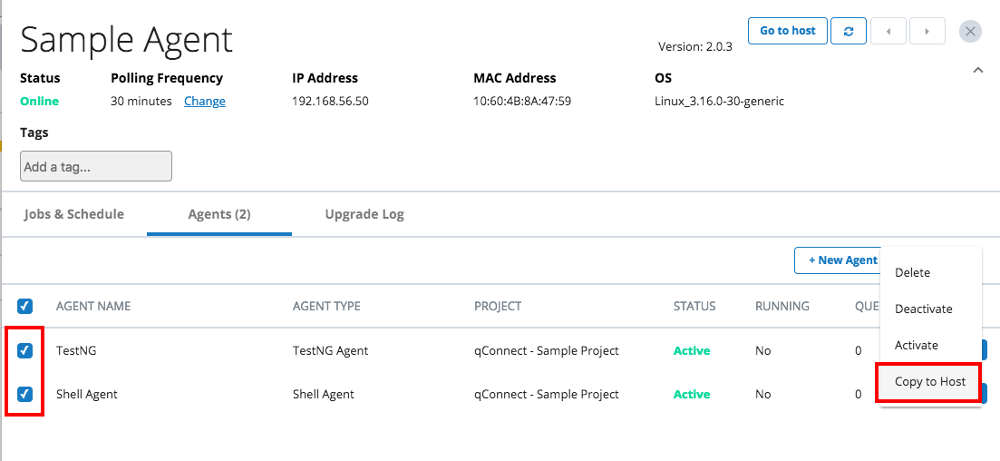Click Copy to Host menu option
The height and width of the screenshot is (461, 1000).
tap(930, 382)
